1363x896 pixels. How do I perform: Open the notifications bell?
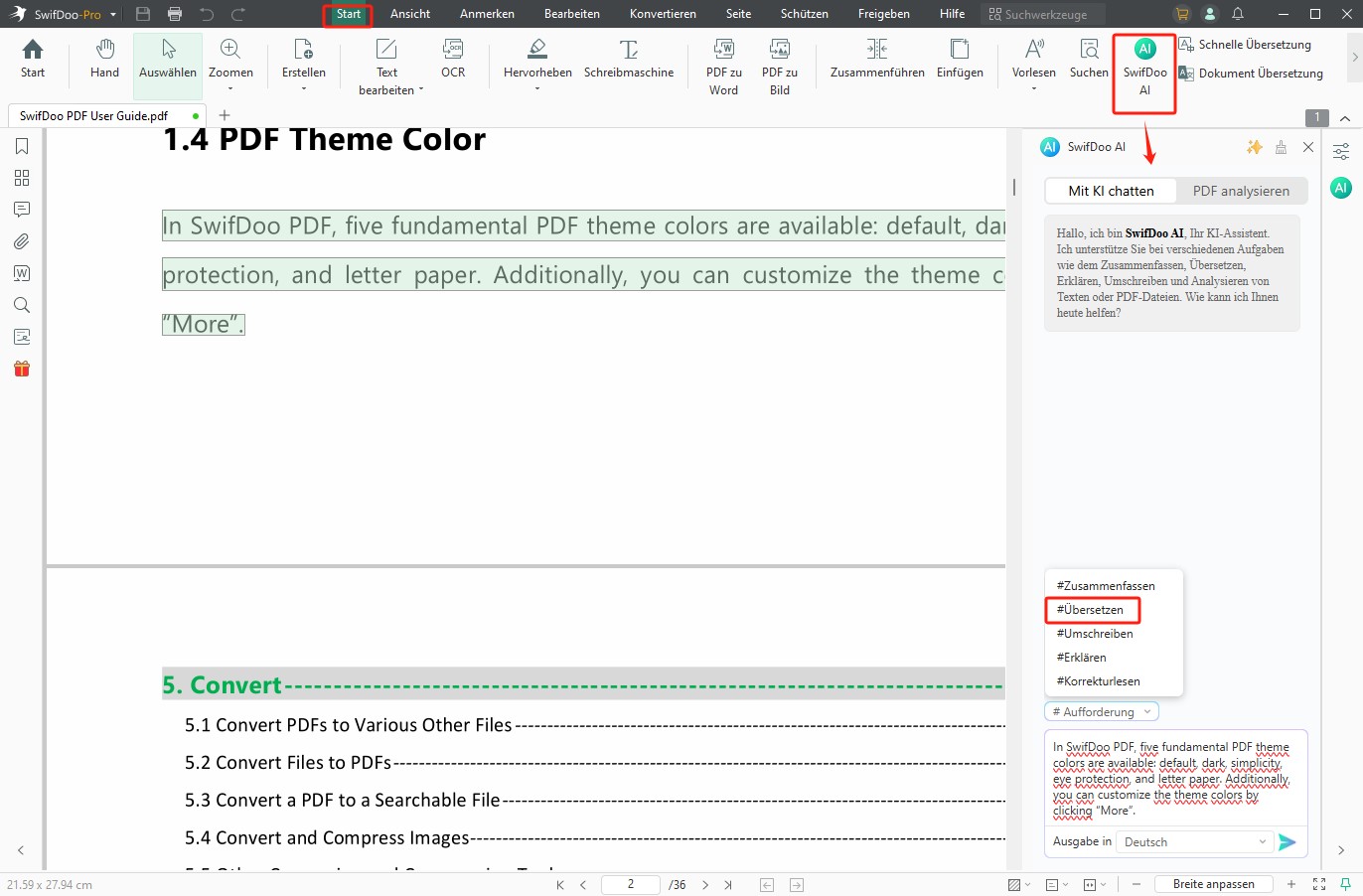[1238, 14]
